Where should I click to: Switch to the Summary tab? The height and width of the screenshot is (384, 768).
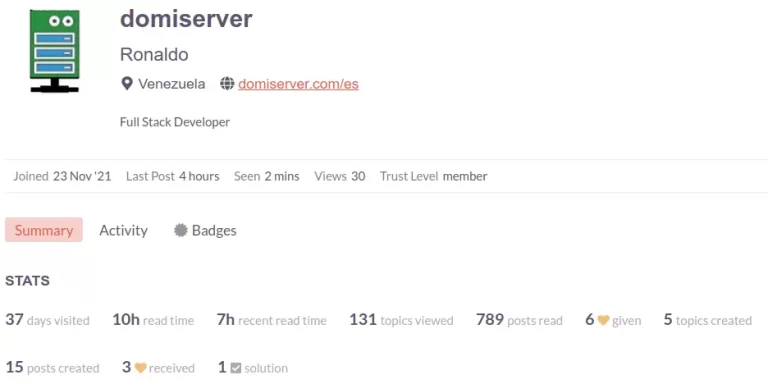pyautogui.click(x=44, y=230)
